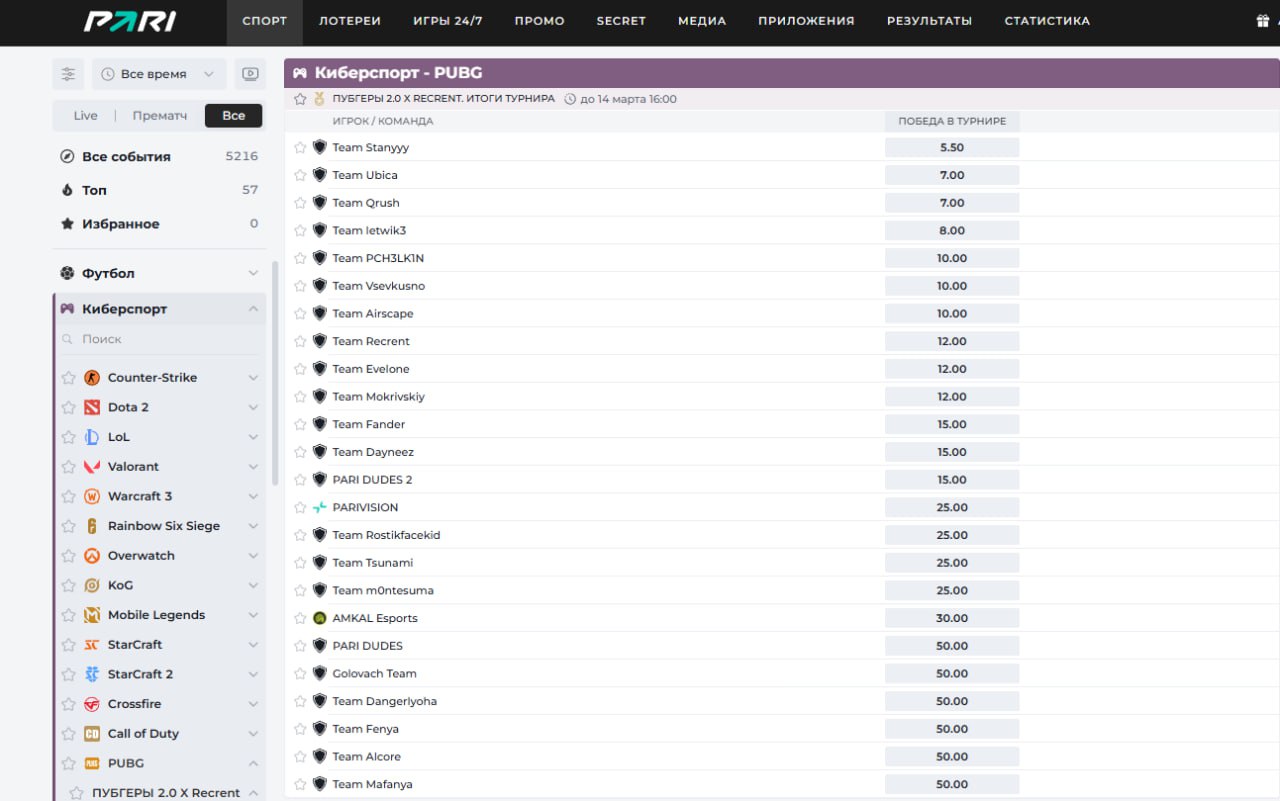Click the Warcraft 3 game icon

tap(92, 496)
